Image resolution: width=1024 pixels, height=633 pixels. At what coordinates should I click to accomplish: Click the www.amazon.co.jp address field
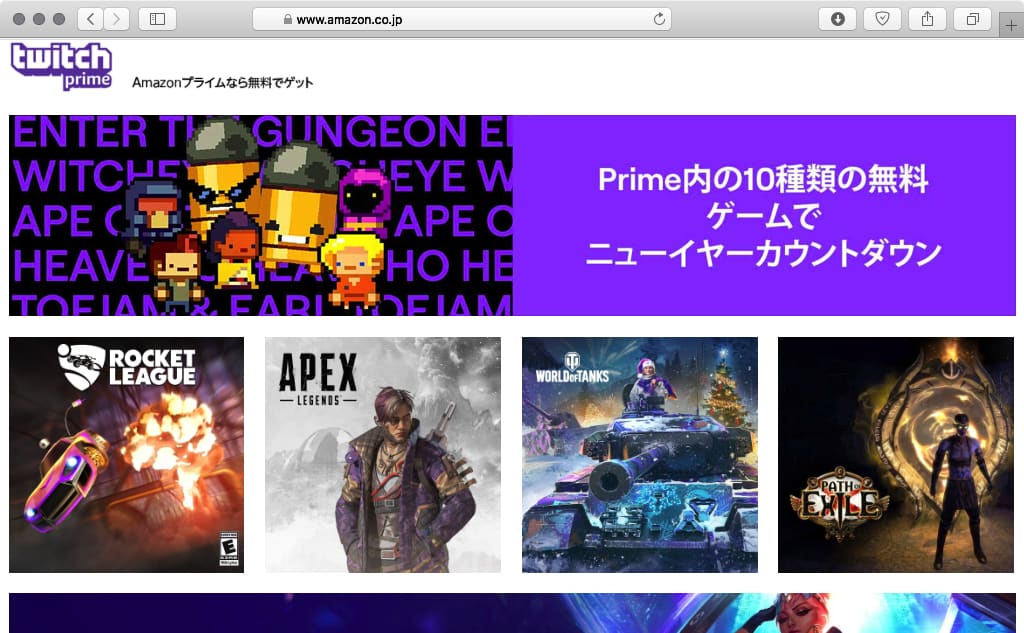460,19
